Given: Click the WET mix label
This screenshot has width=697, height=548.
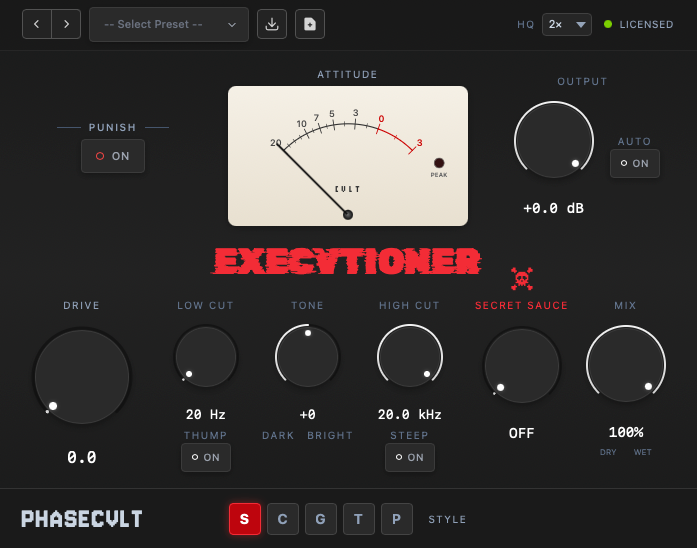Looking at the screenshot, I should coord(643,452).
